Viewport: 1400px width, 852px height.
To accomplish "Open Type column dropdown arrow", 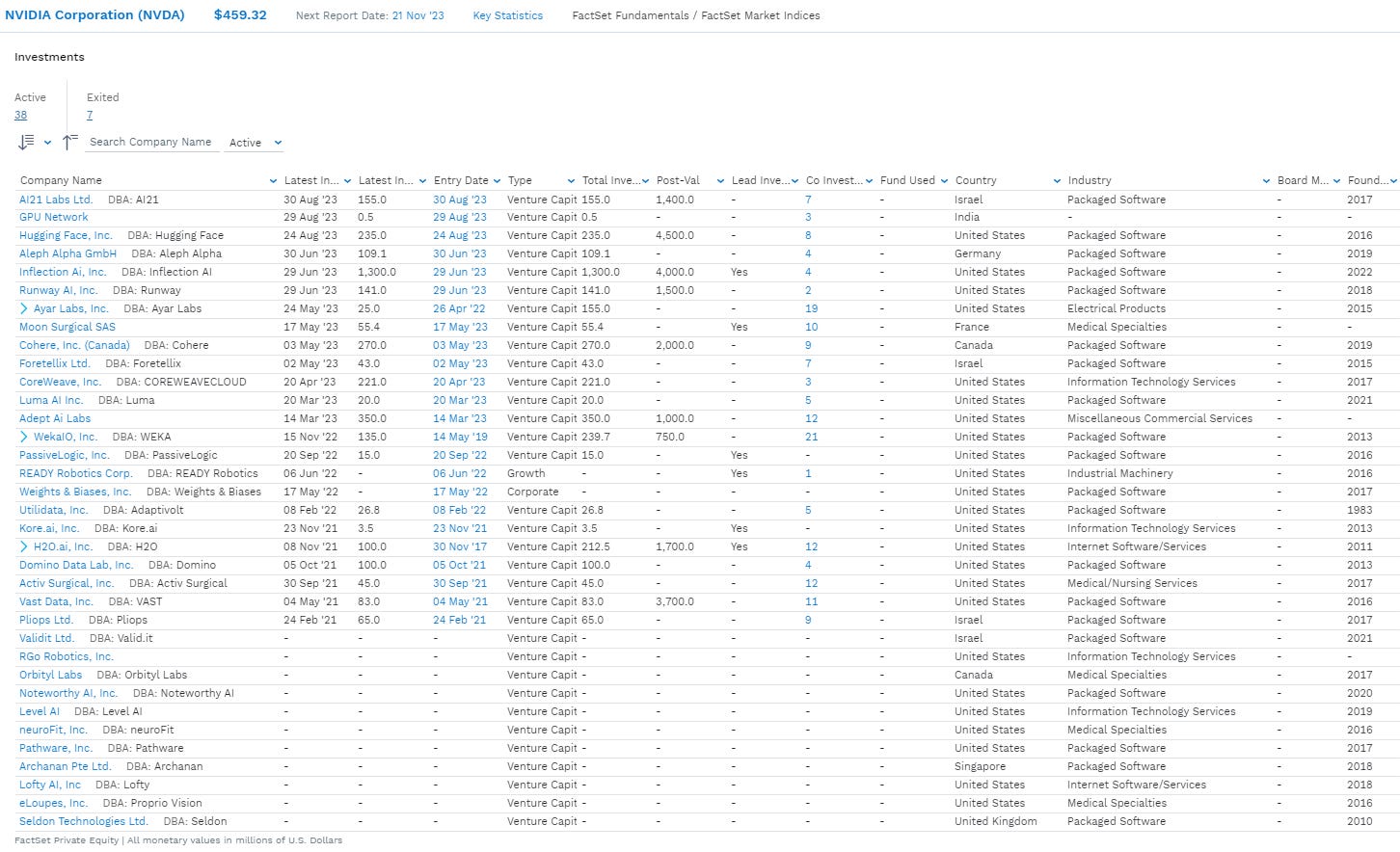I will 572,181.
